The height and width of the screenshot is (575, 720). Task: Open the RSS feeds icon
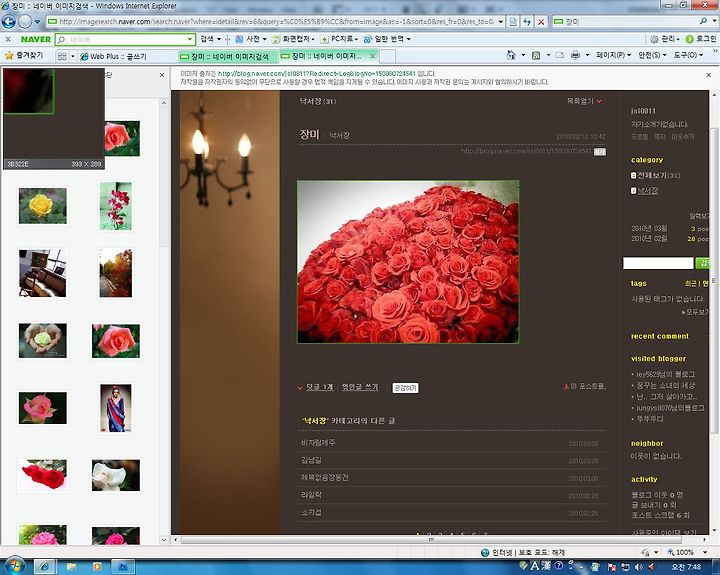click(536, 56)
